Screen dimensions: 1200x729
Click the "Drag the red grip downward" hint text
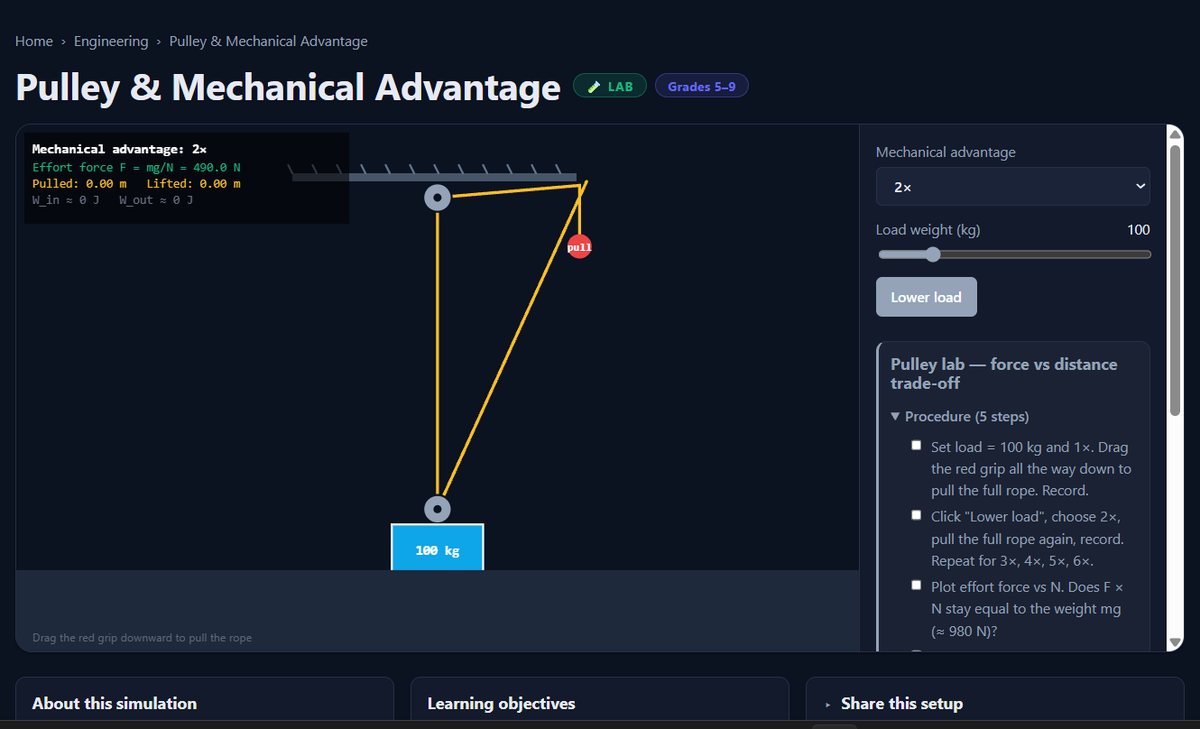pyautogui.click(x=142, y=638)
